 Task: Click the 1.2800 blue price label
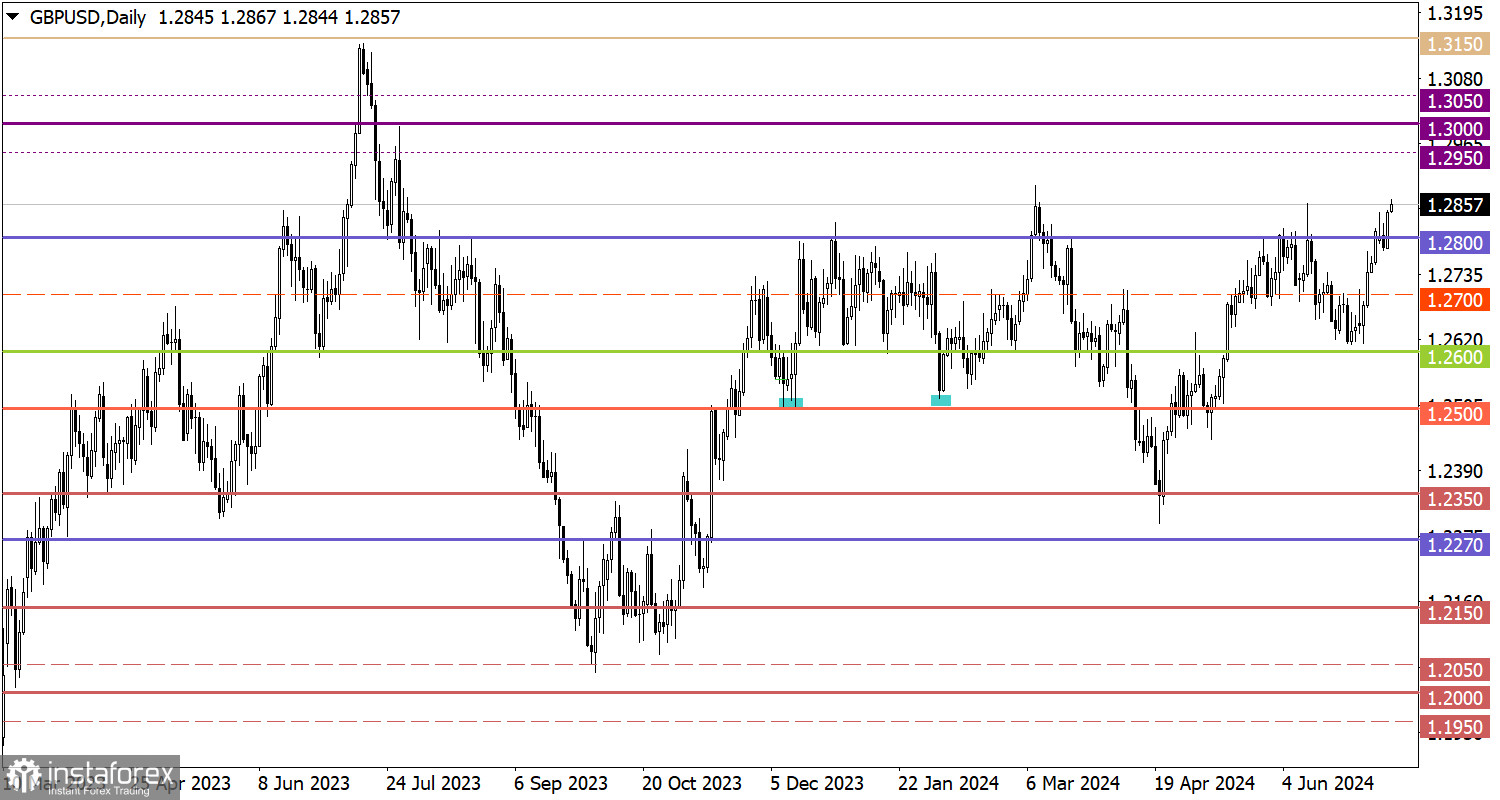point(1455,242)
